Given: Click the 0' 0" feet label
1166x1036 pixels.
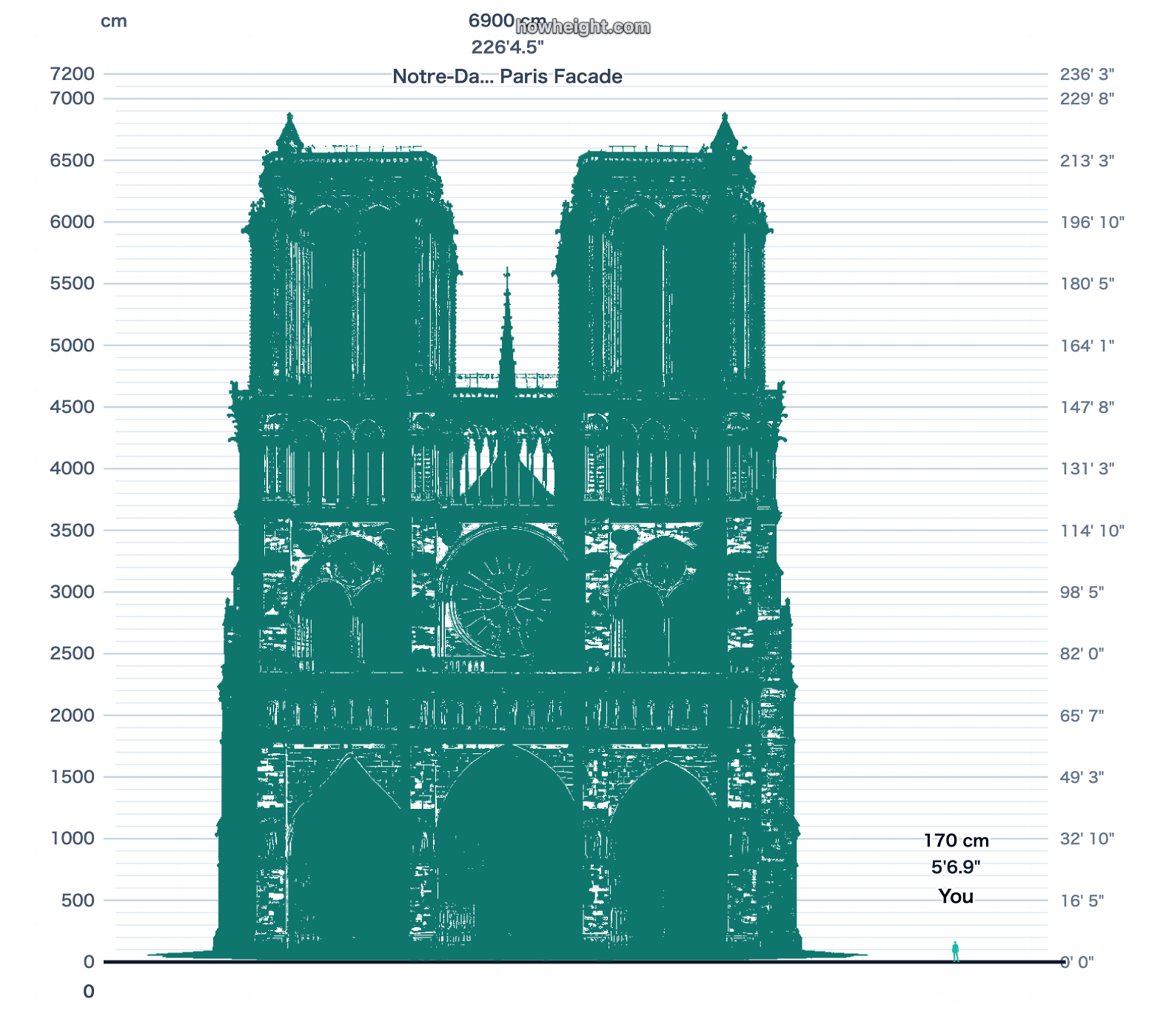Looking at the screenshot, I should point(1077,962).
